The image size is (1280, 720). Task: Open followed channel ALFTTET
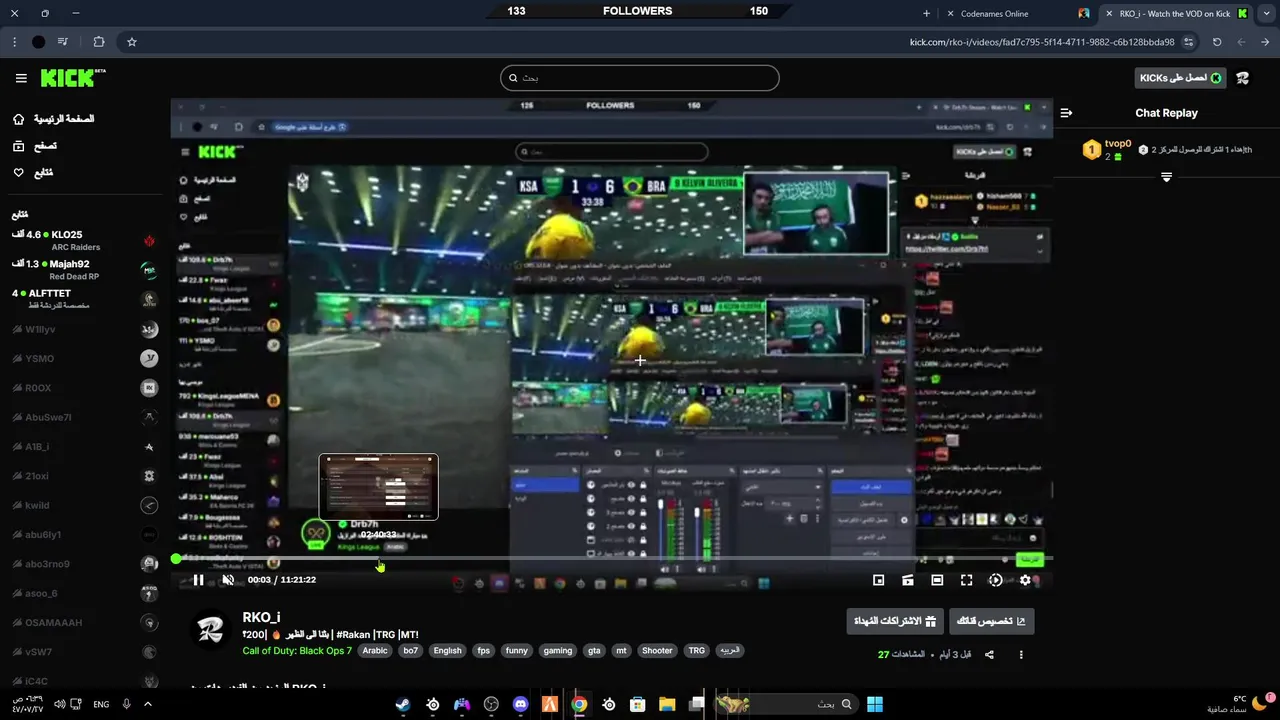click(83, 299)
